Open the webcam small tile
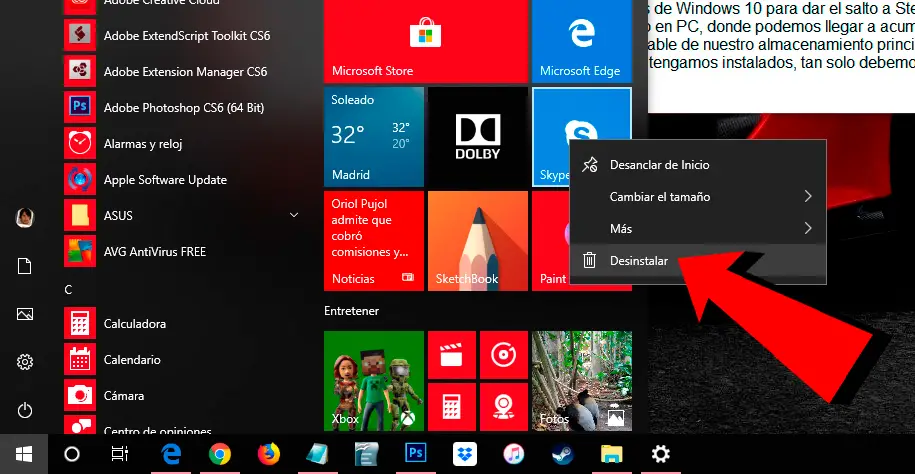The height and width of the screenshot is (474, 915). [x=504, y=407]
